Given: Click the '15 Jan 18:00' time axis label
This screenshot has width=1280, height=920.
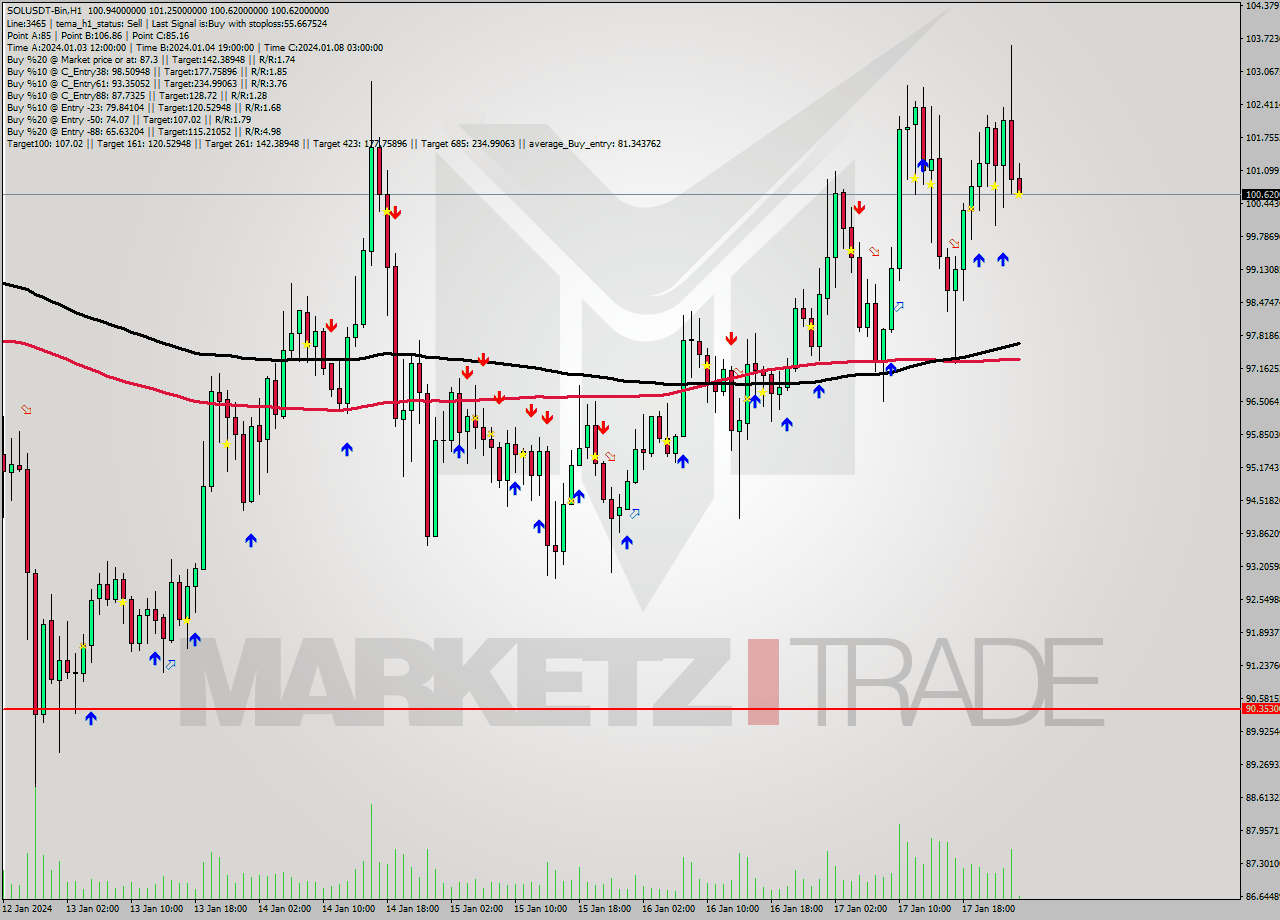Looking at the screenshot, I should (603, 908).
